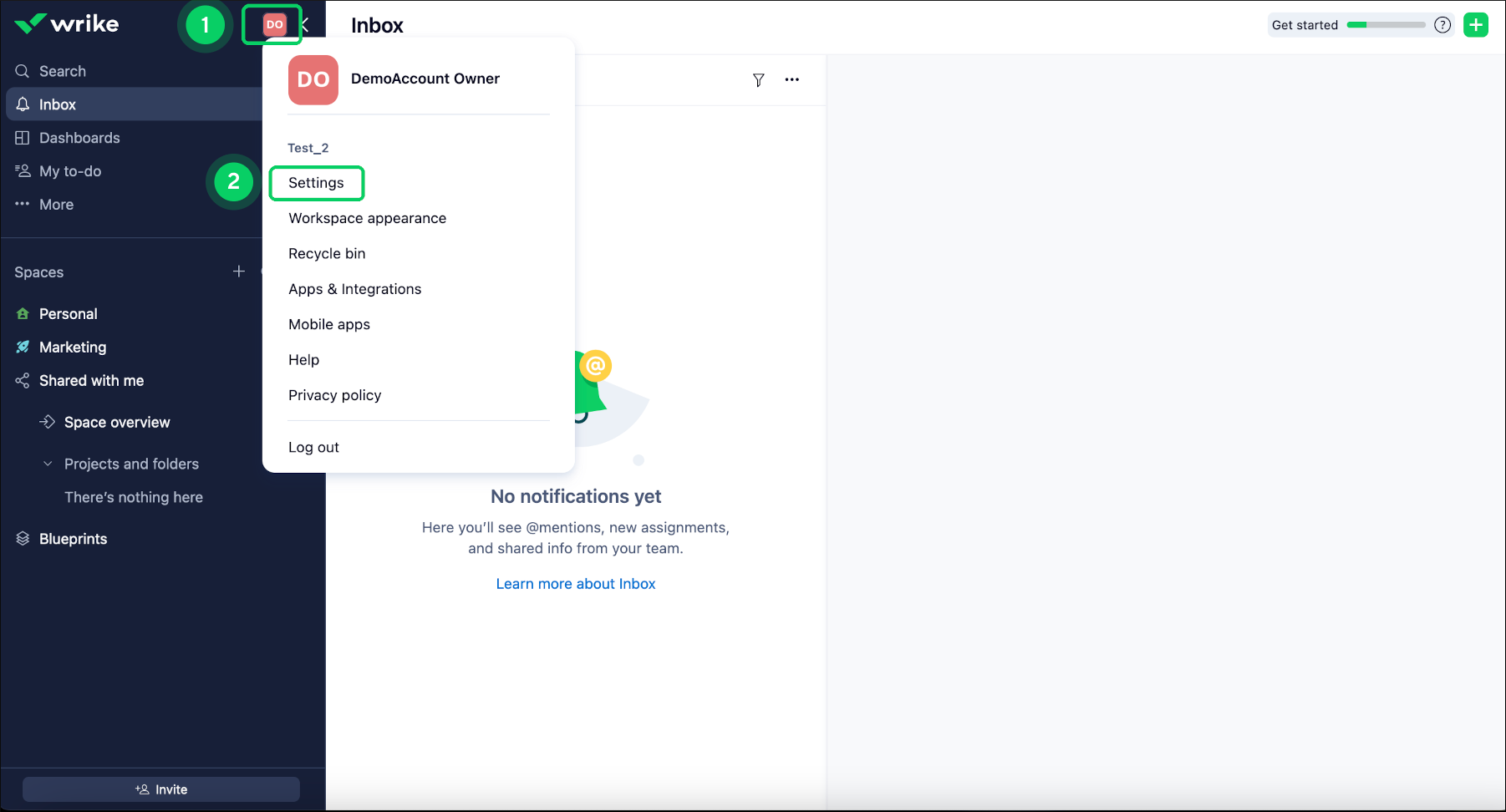The image size is (1506, 812).
Task: Click the Invite button
Action: (x=161, y=789)
